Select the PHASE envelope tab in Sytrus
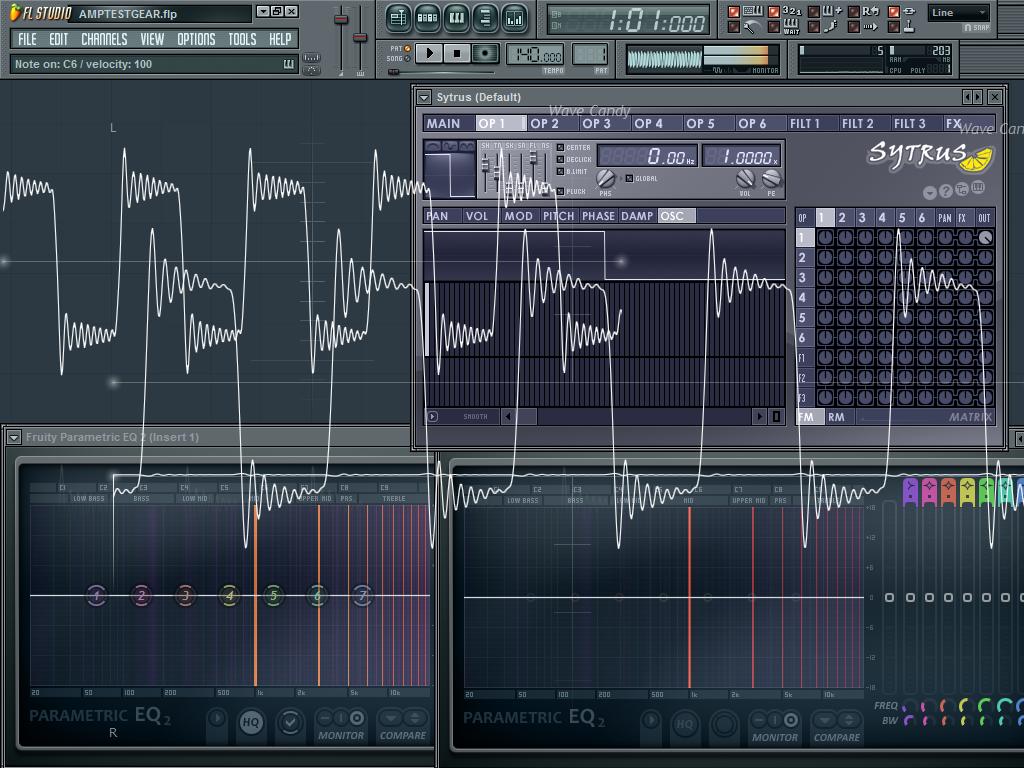1024x768 pixels. pyautogui.click(x=598, y=216)
